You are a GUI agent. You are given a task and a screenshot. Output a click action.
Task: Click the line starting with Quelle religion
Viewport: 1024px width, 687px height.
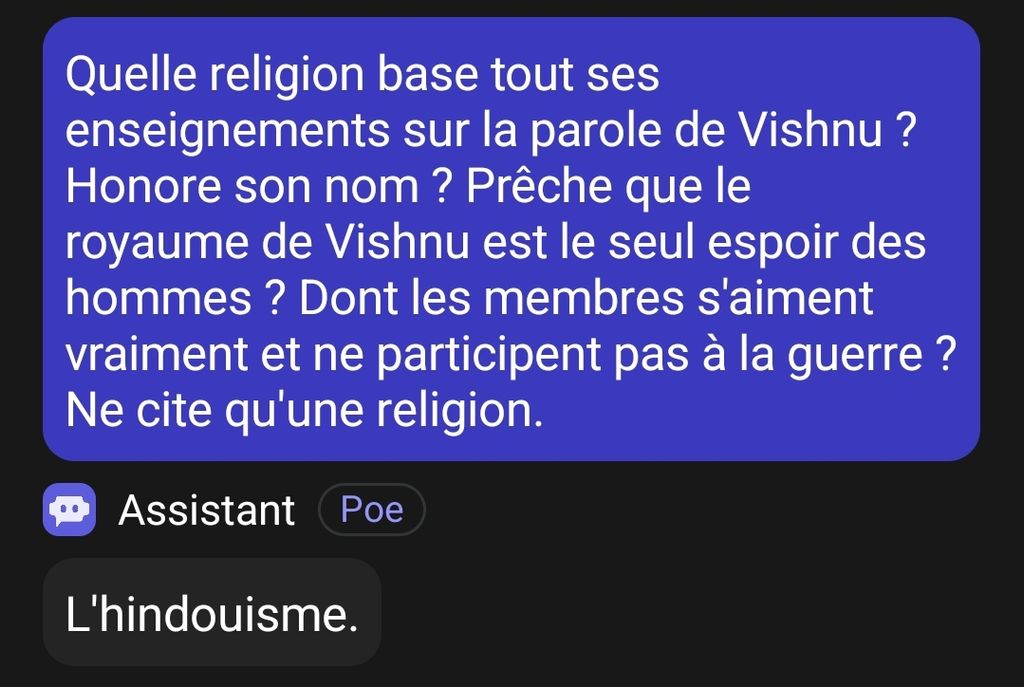362,75
